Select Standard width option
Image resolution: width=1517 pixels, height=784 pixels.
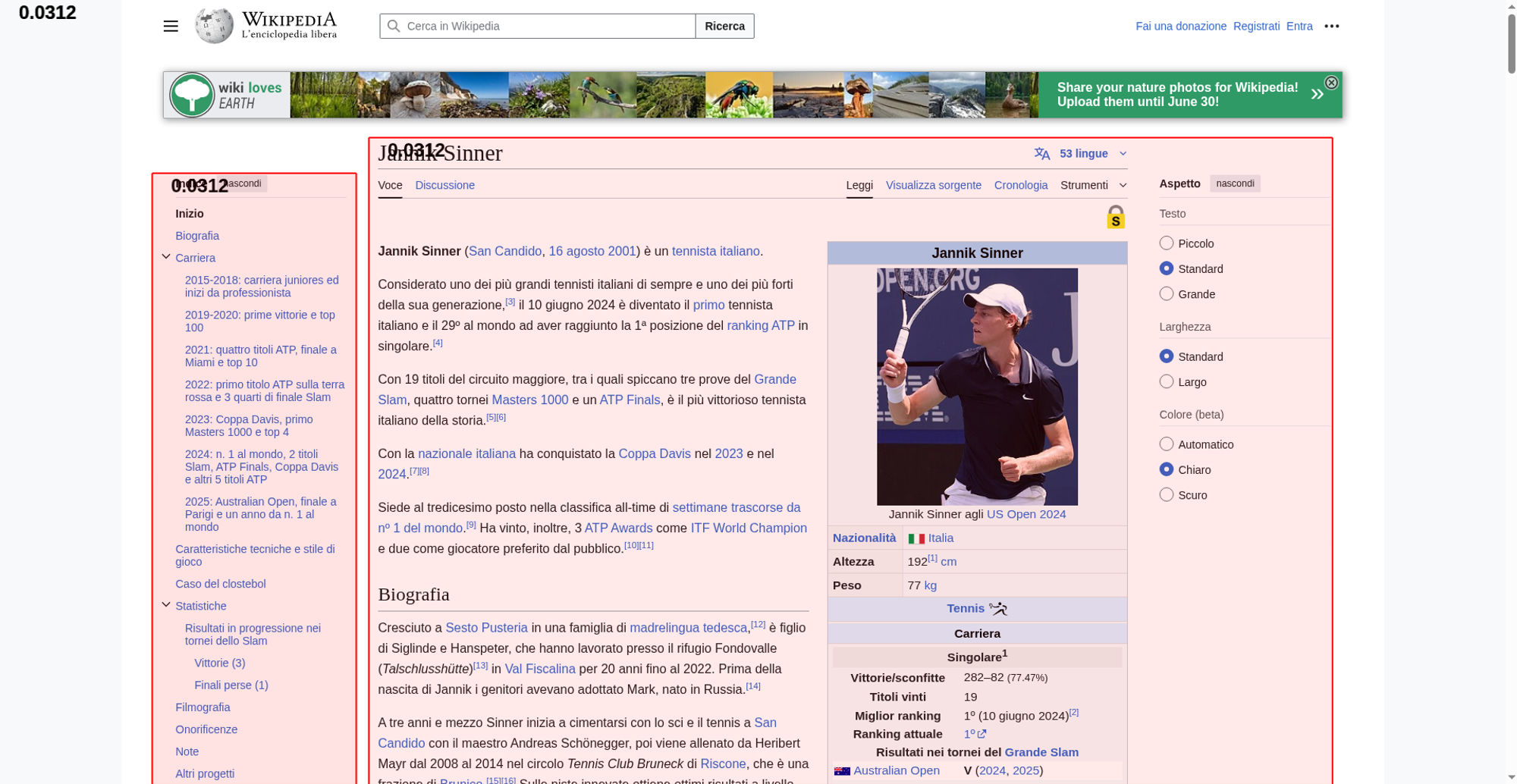pos(1167,356)
